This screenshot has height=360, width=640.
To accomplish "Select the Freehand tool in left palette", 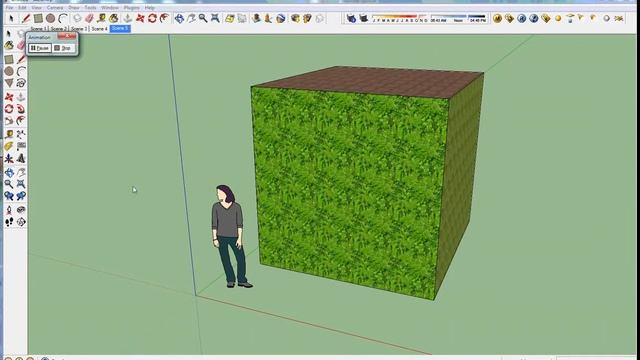I will [x=21, y=83].
